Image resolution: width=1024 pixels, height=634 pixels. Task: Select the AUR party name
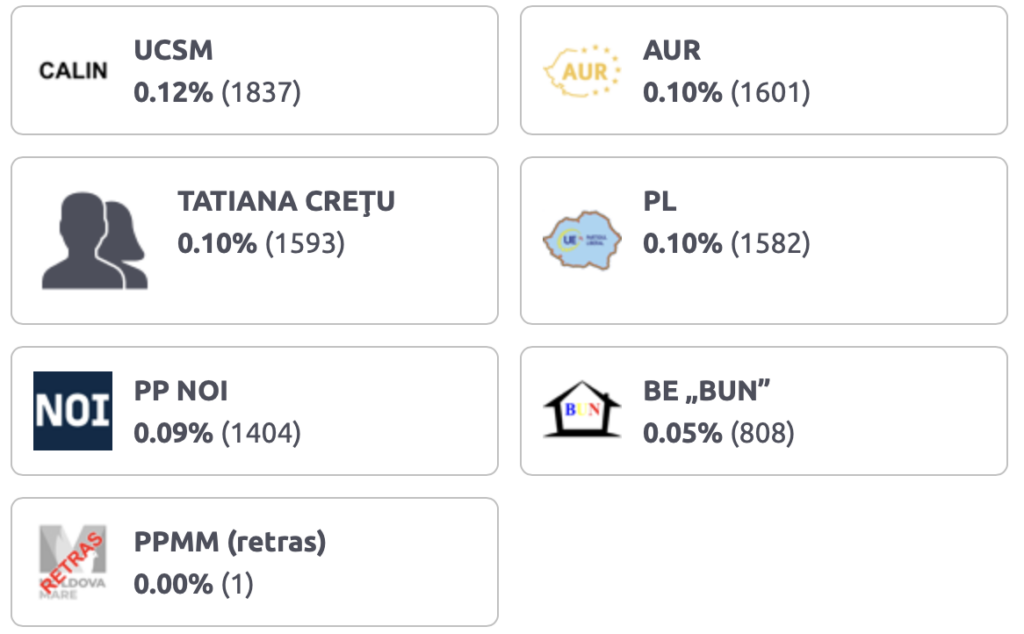(x=671, y=50)
